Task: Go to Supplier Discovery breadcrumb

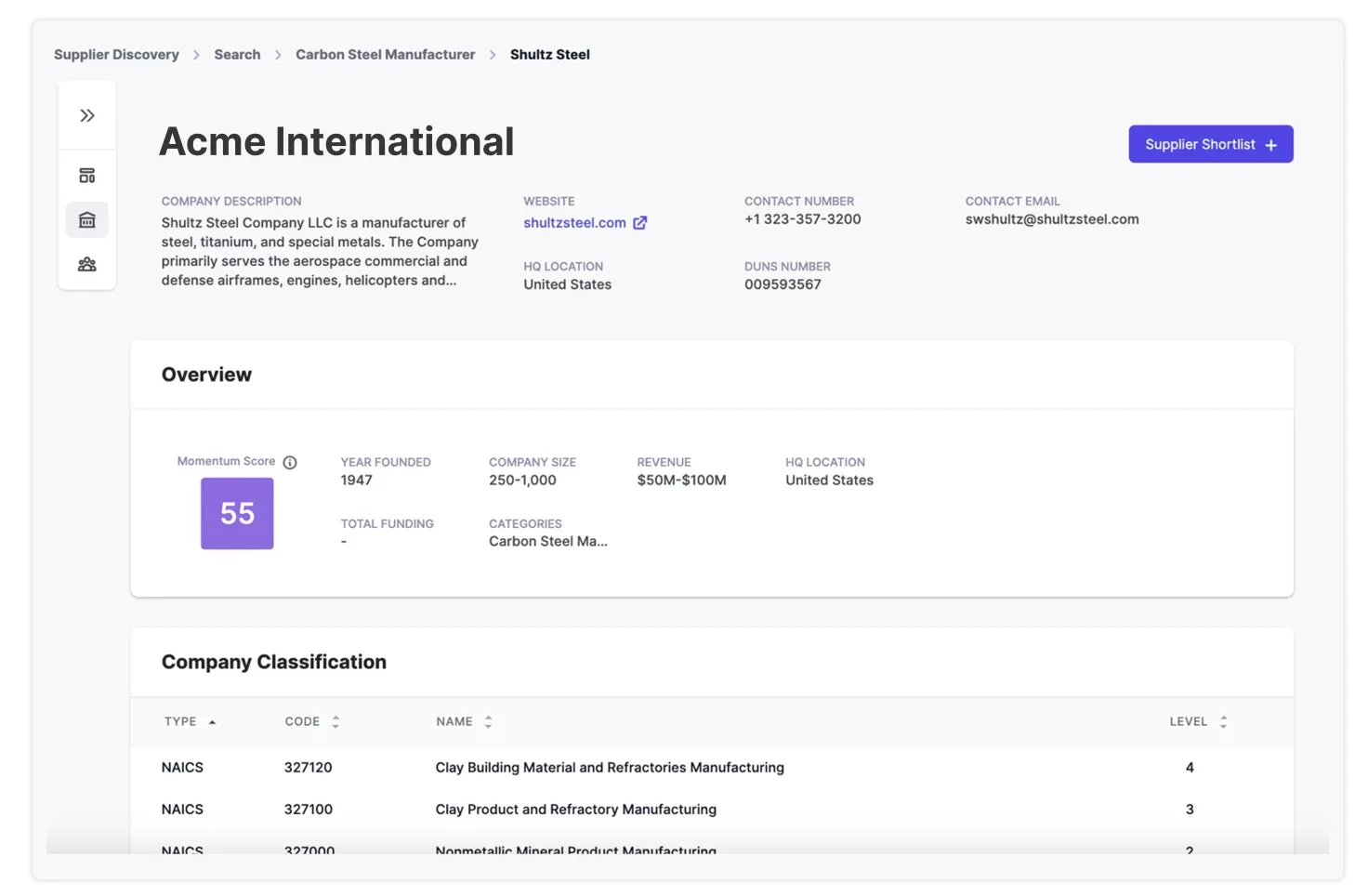Action: point(116,55)
